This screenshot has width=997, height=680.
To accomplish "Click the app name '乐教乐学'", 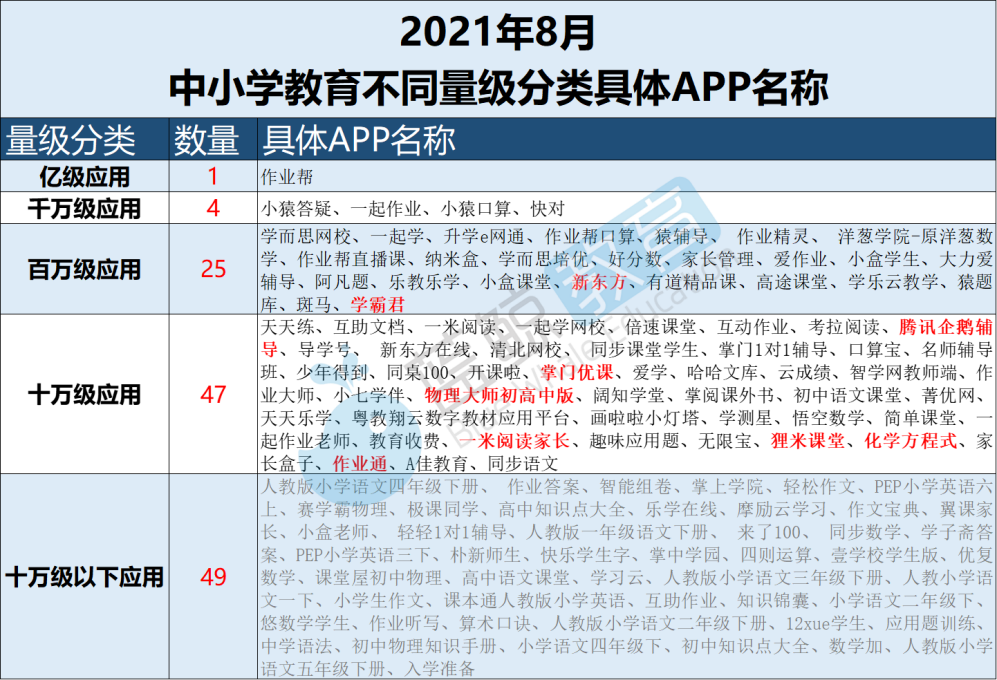I will pos(425,282).
